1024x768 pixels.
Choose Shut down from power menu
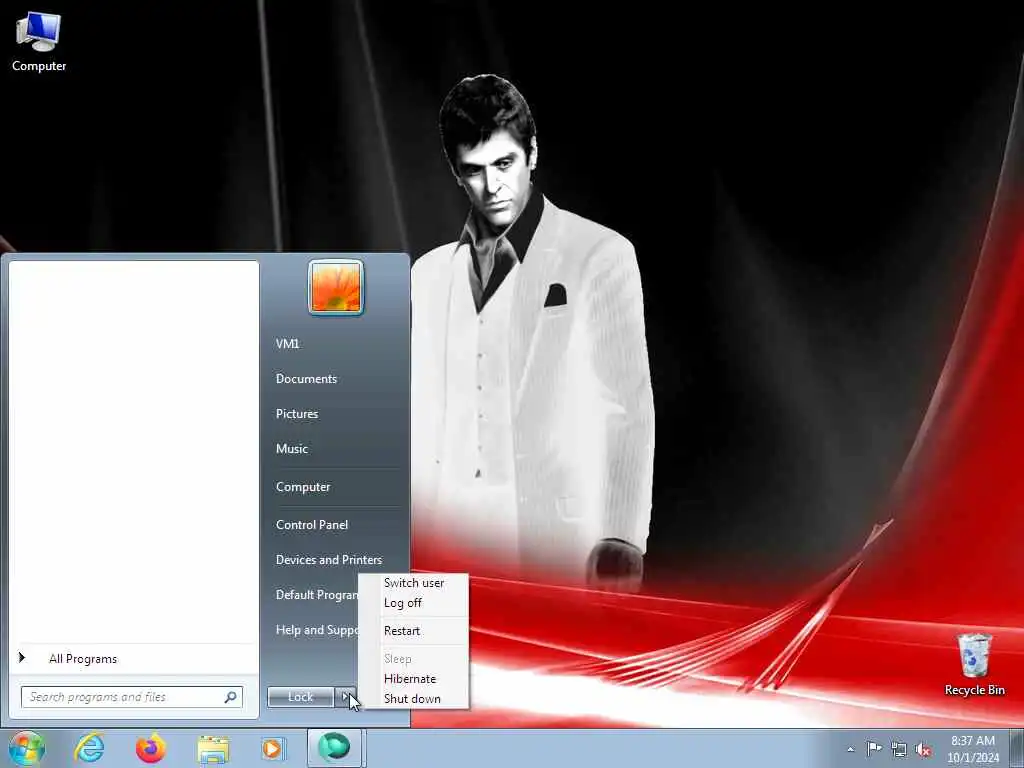click(412, 699)
